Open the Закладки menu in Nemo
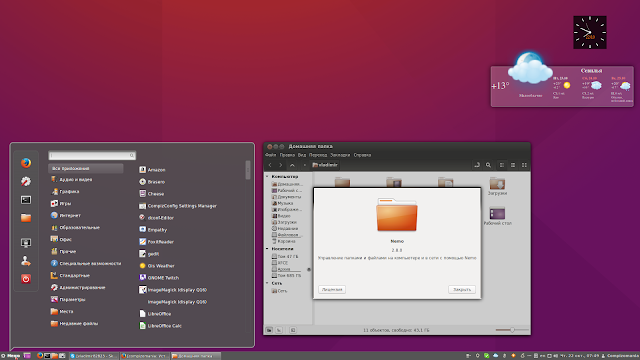640x360 pixels. coord(340,155)
